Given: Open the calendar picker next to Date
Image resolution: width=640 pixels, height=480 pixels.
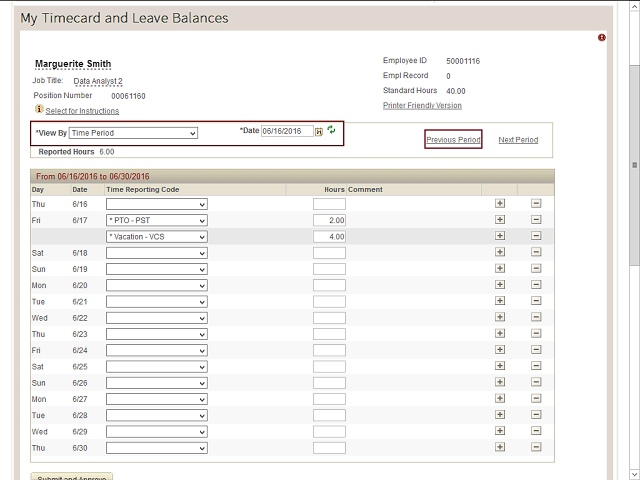Looking at the screenshot, I should click(319, 131).
